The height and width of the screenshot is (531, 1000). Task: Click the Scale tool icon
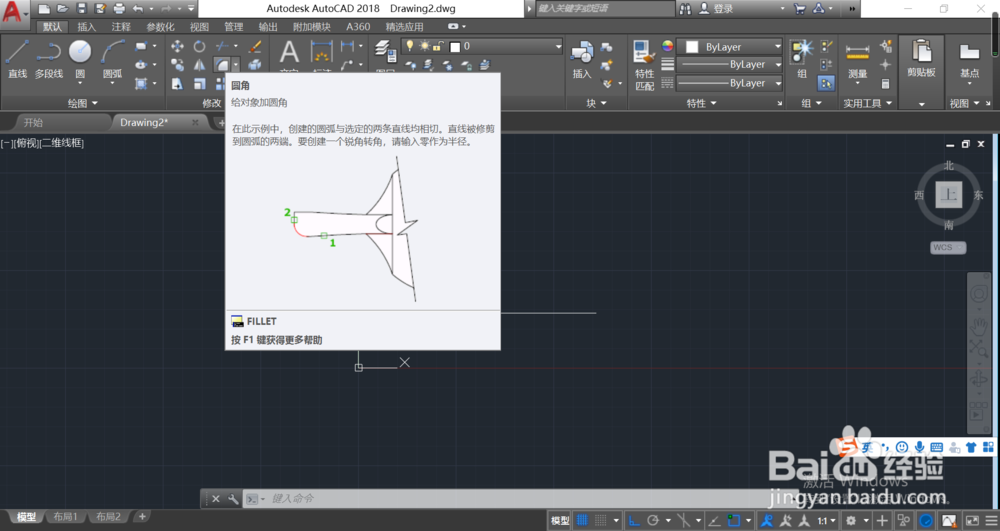click(x=200, y=84)
